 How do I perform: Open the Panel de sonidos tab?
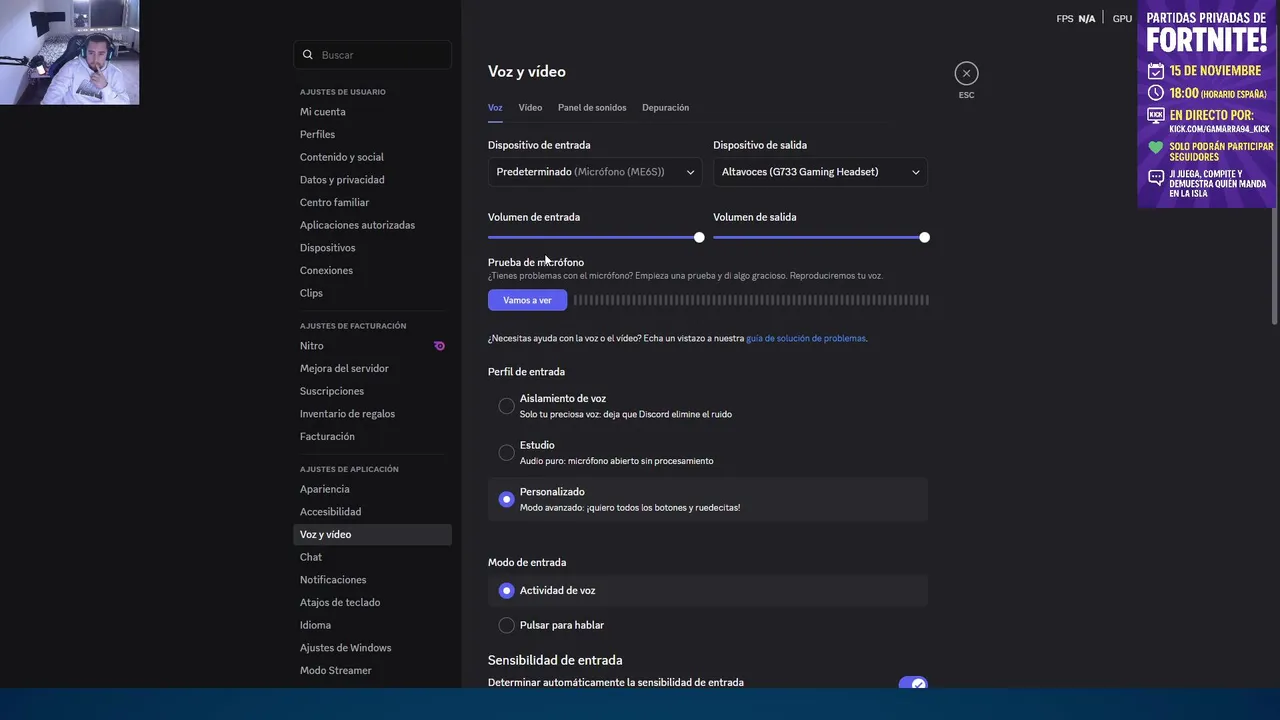[592, 108]
